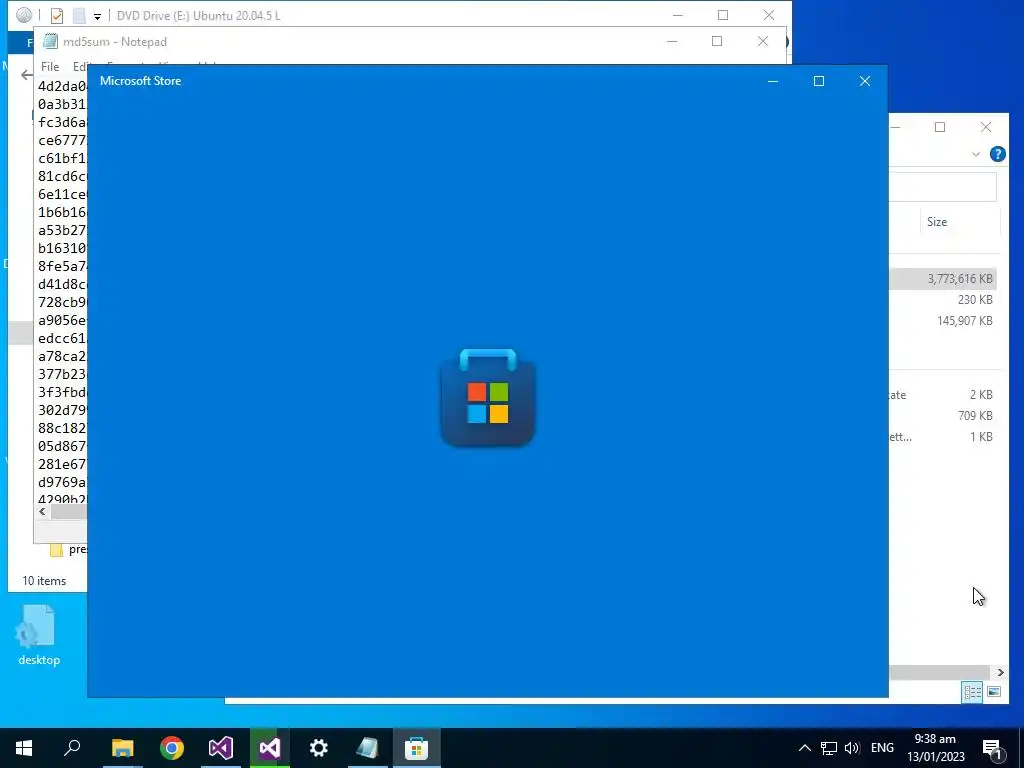
Task: Open the clock showing 9:38 am
Action: pos(935,748)
